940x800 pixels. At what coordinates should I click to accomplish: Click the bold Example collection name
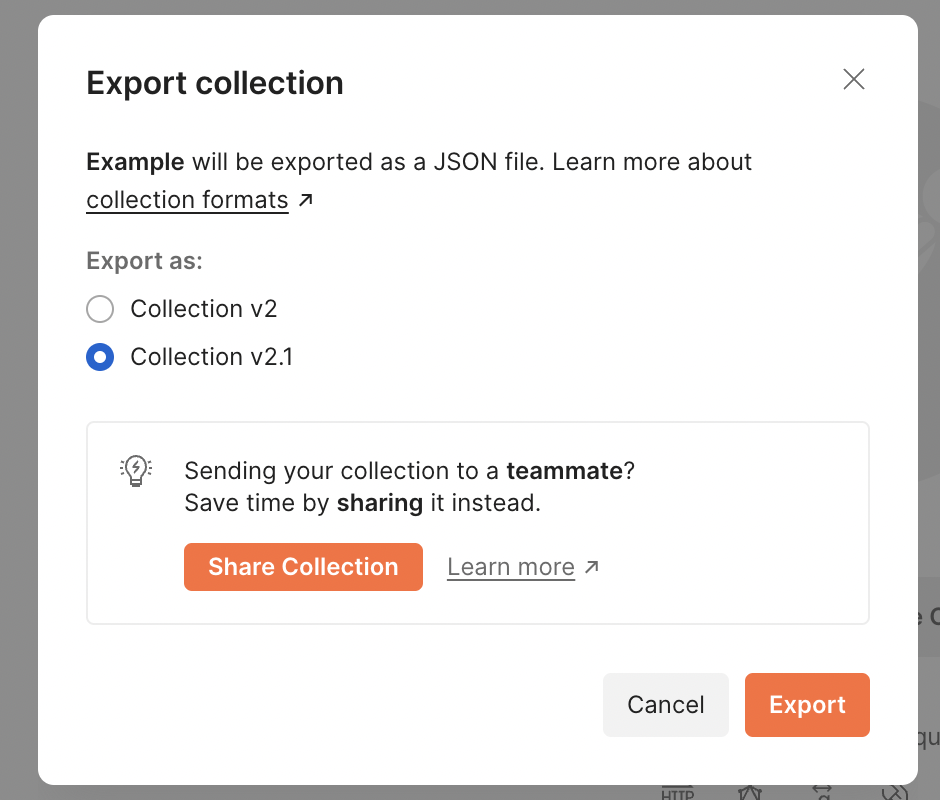135,162
